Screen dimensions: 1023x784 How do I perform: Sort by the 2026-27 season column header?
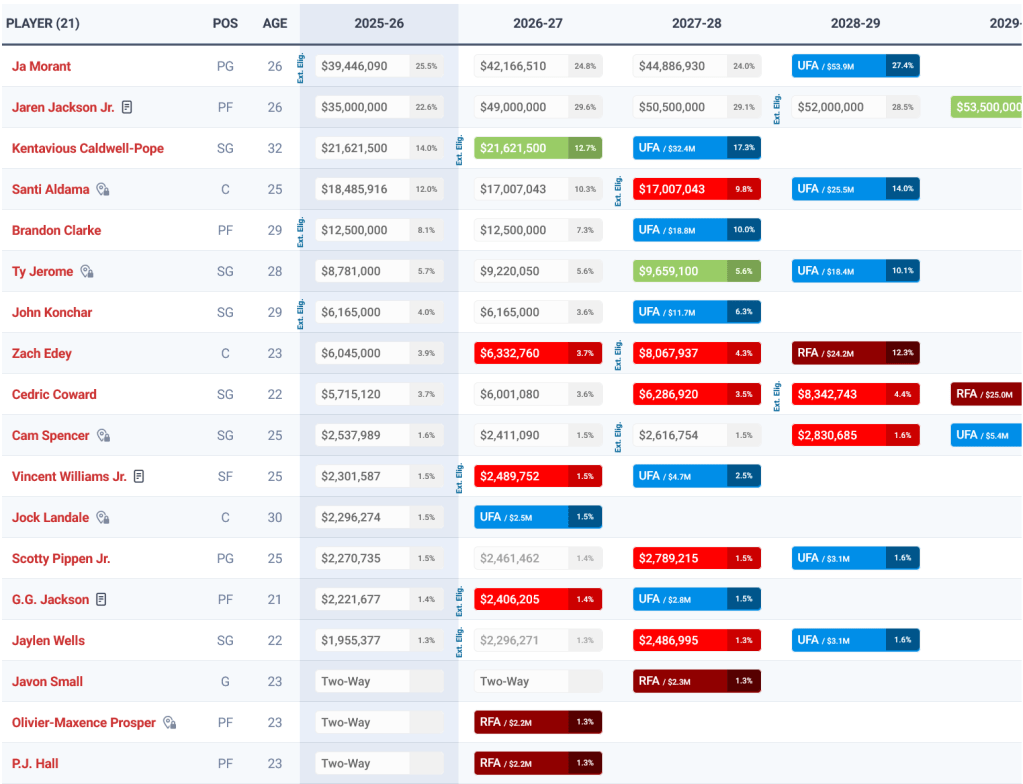[536, 22]
